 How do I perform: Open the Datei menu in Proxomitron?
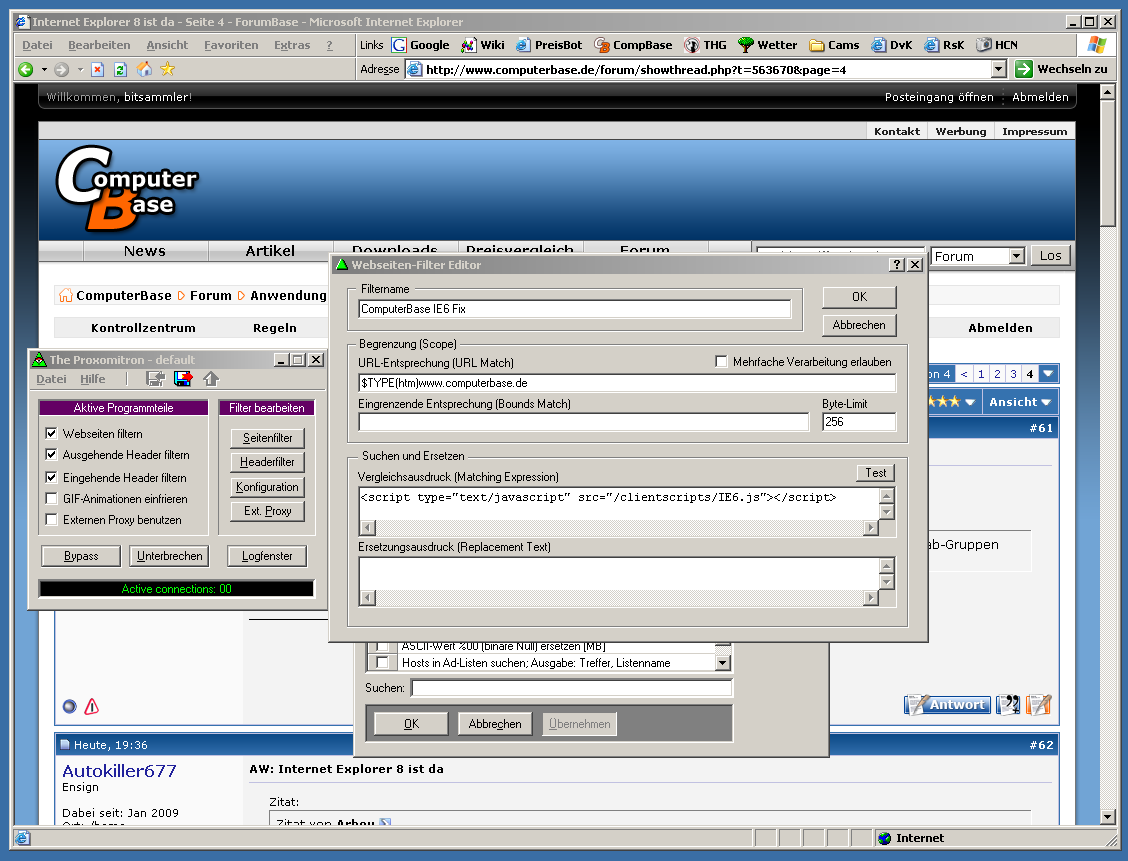click(x=51, y=378)
